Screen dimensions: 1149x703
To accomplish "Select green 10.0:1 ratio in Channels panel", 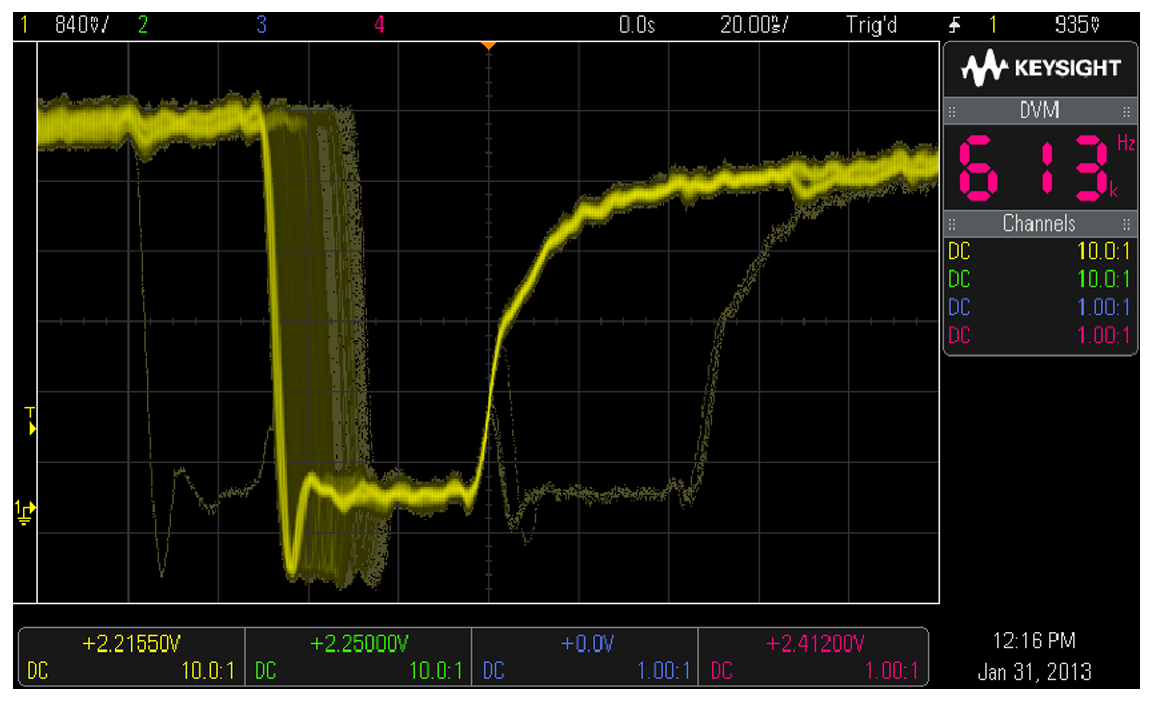I will point(1104,279).
